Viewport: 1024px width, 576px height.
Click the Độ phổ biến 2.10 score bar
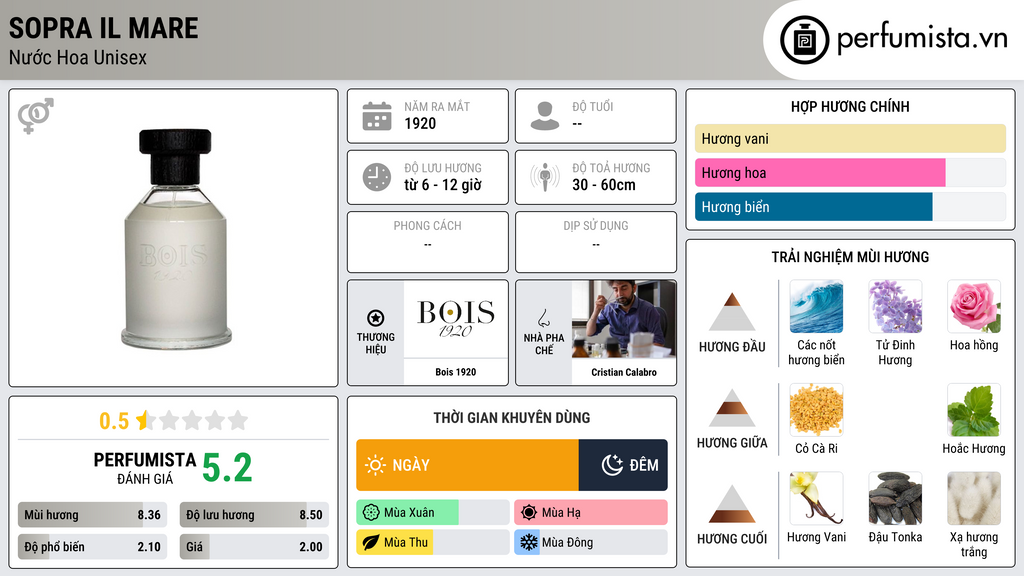[x=93, y=547]
